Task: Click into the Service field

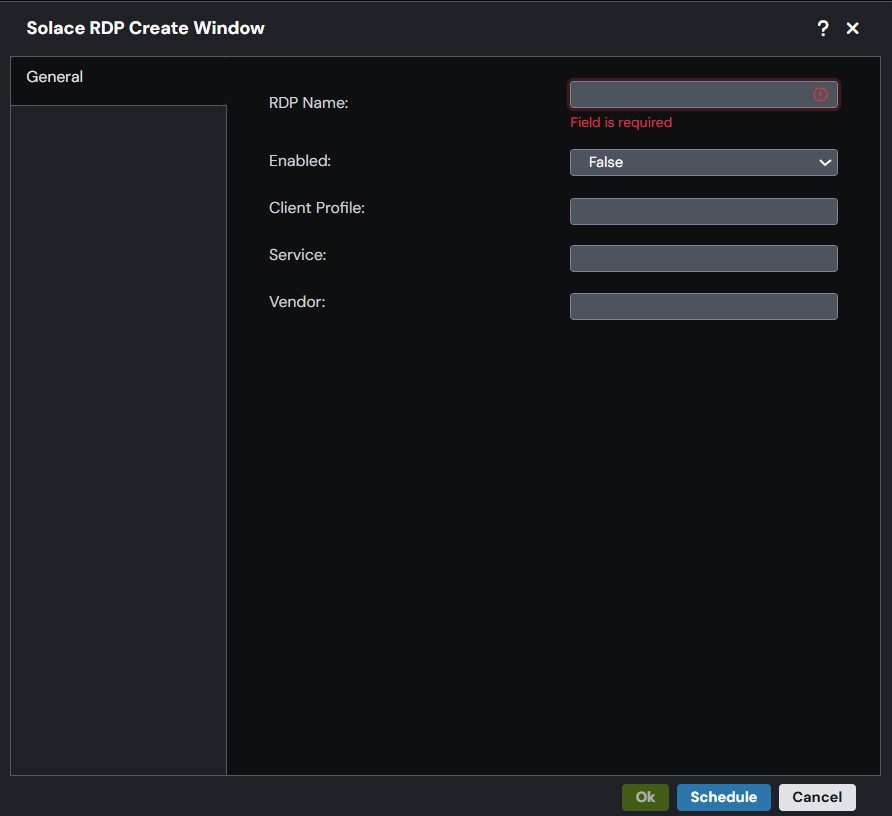Action: coord(703,258)
